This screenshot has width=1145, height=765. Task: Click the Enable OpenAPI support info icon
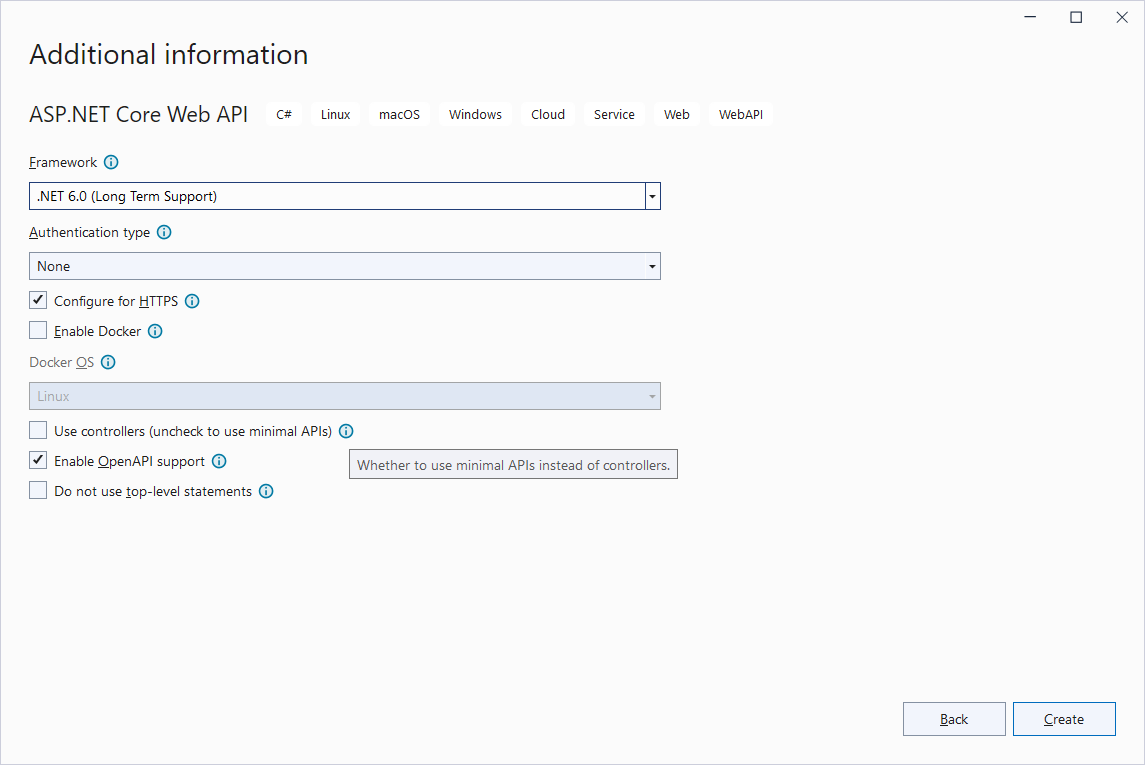click(x=219, y=460)
